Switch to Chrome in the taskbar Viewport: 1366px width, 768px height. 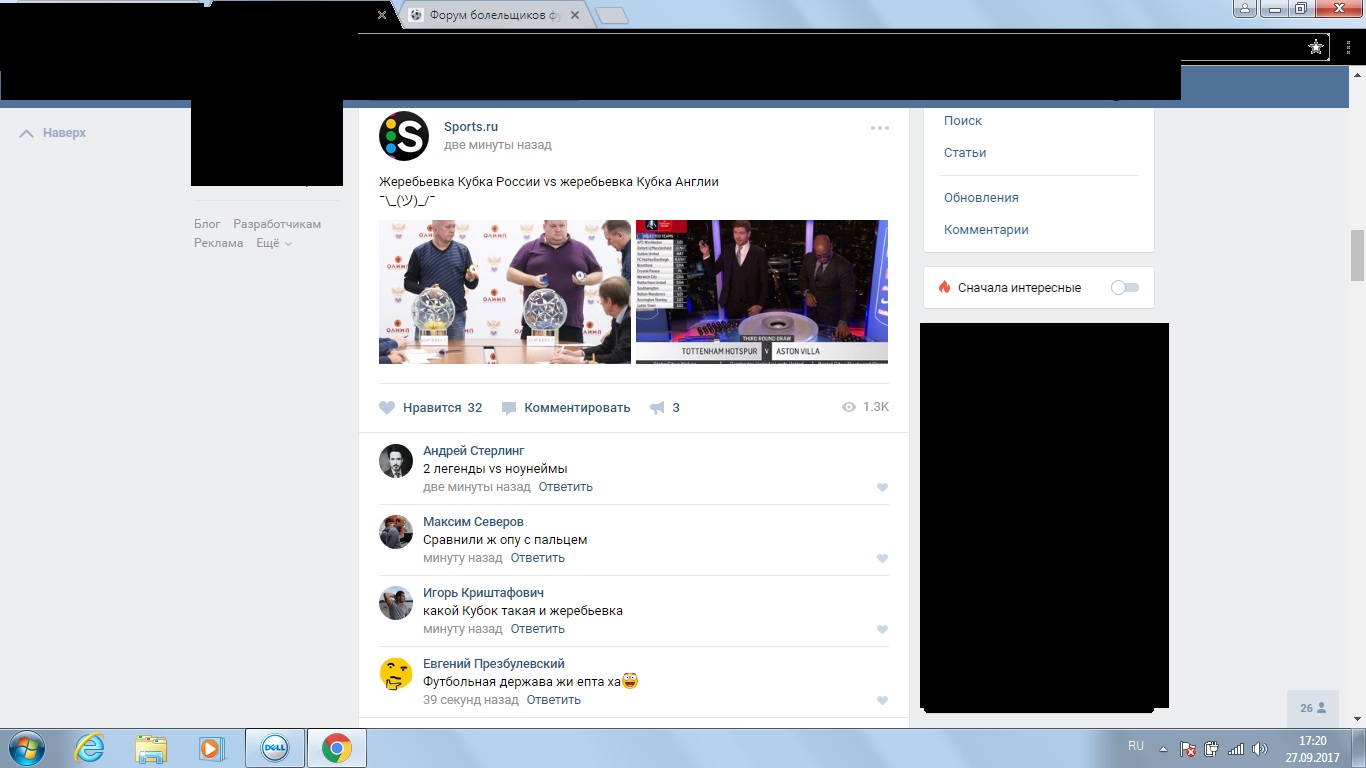point(337,748)
